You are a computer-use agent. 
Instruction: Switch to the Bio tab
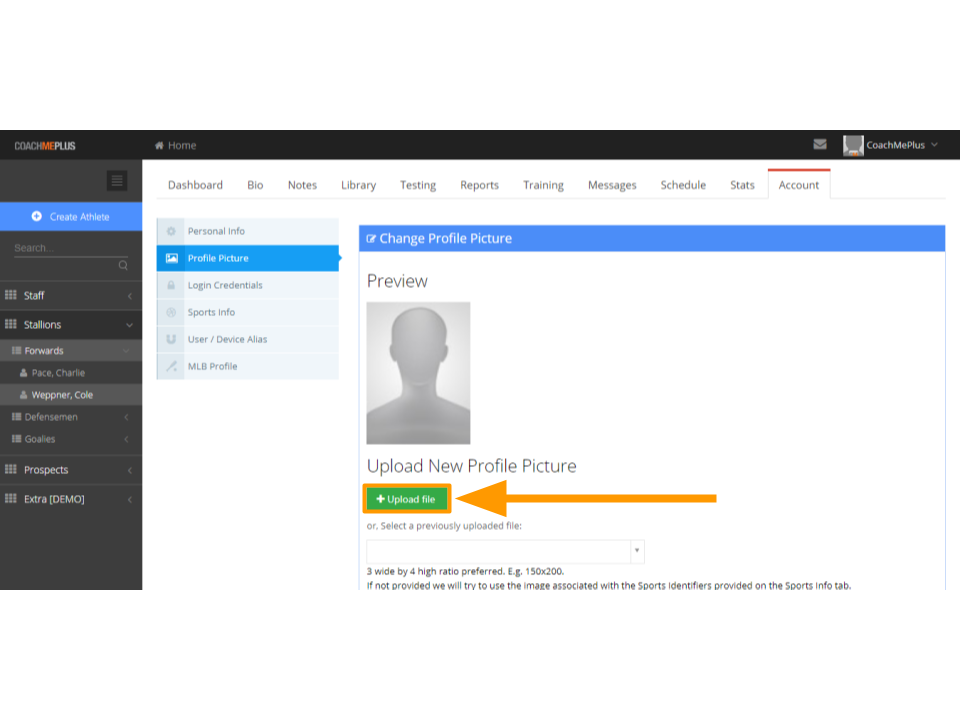[x=255, y=185]
